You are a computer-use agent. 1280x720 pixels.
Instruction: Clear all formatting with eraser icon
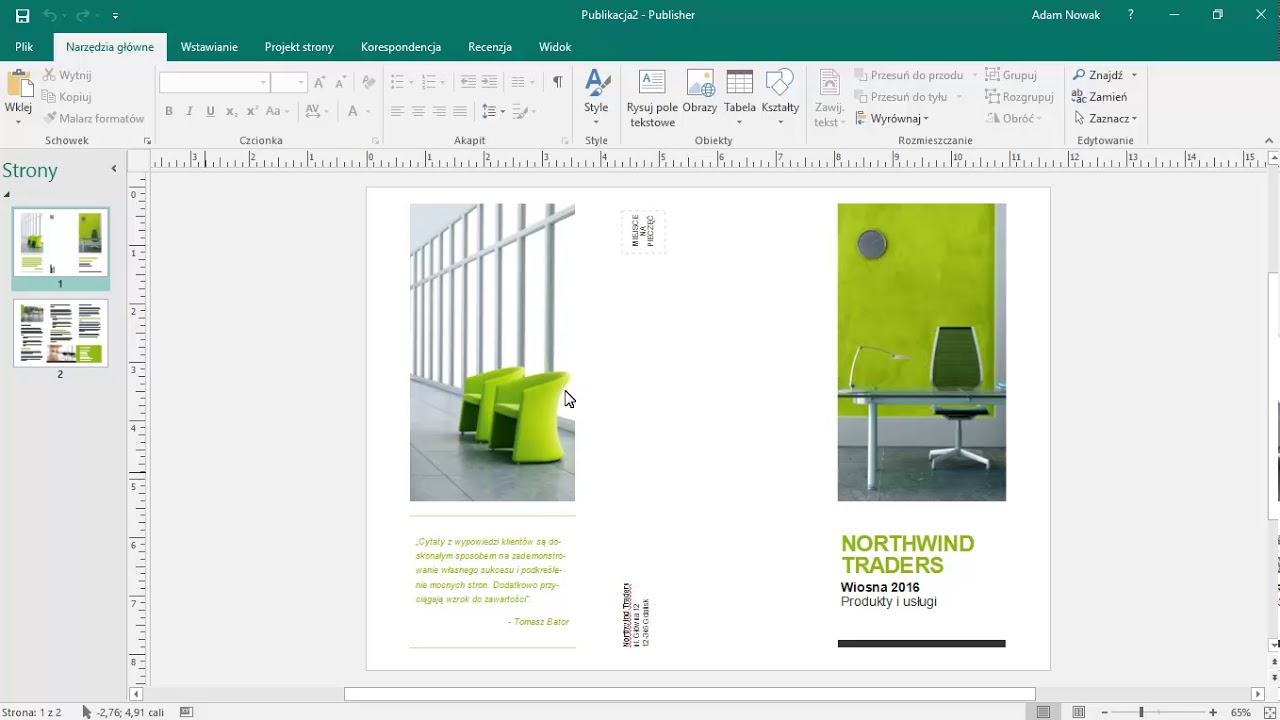(368, 83)
